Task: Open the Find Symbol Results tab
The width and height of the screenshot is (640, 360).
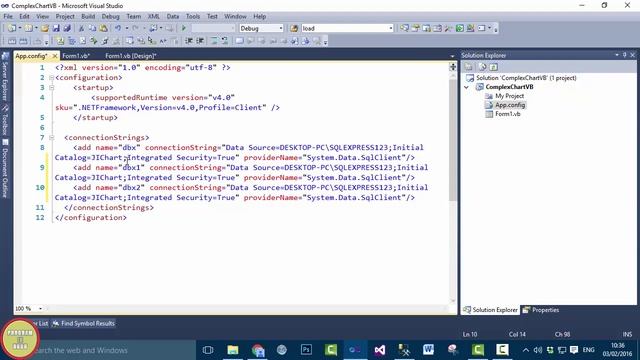Action: 84,323
